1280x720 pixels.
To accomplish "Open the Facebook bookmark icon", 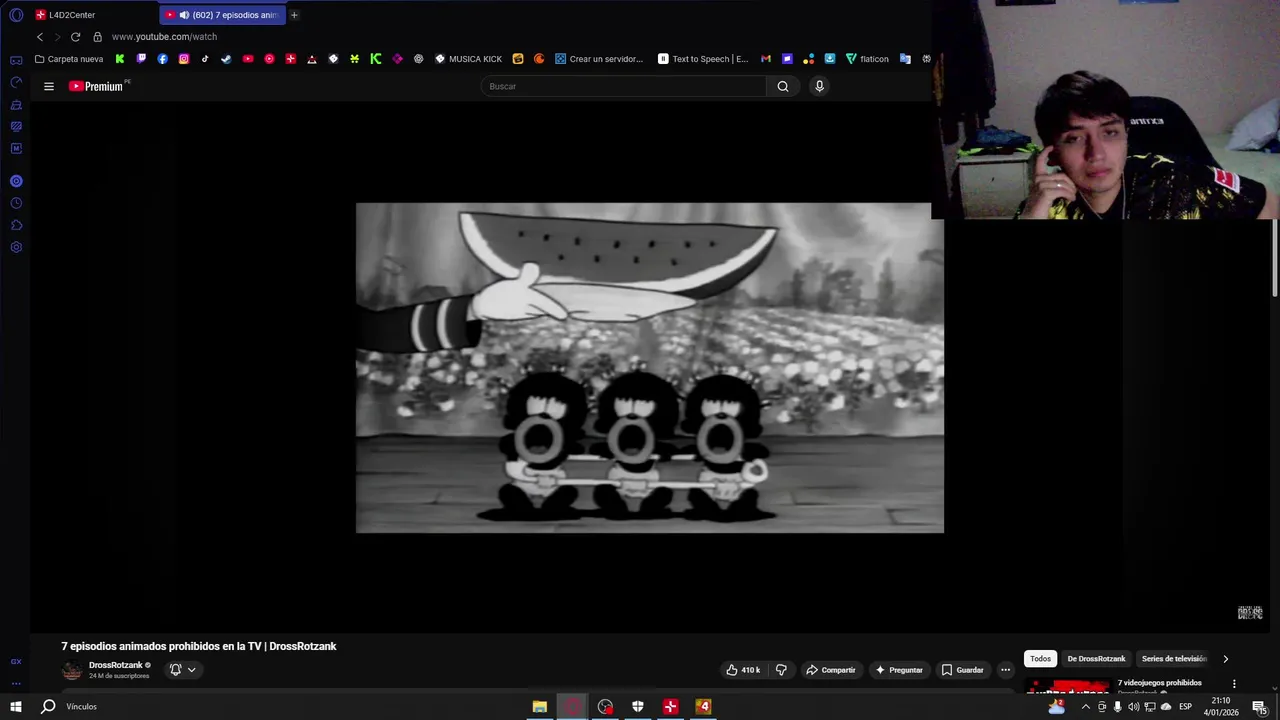I will tap(162, 59).
